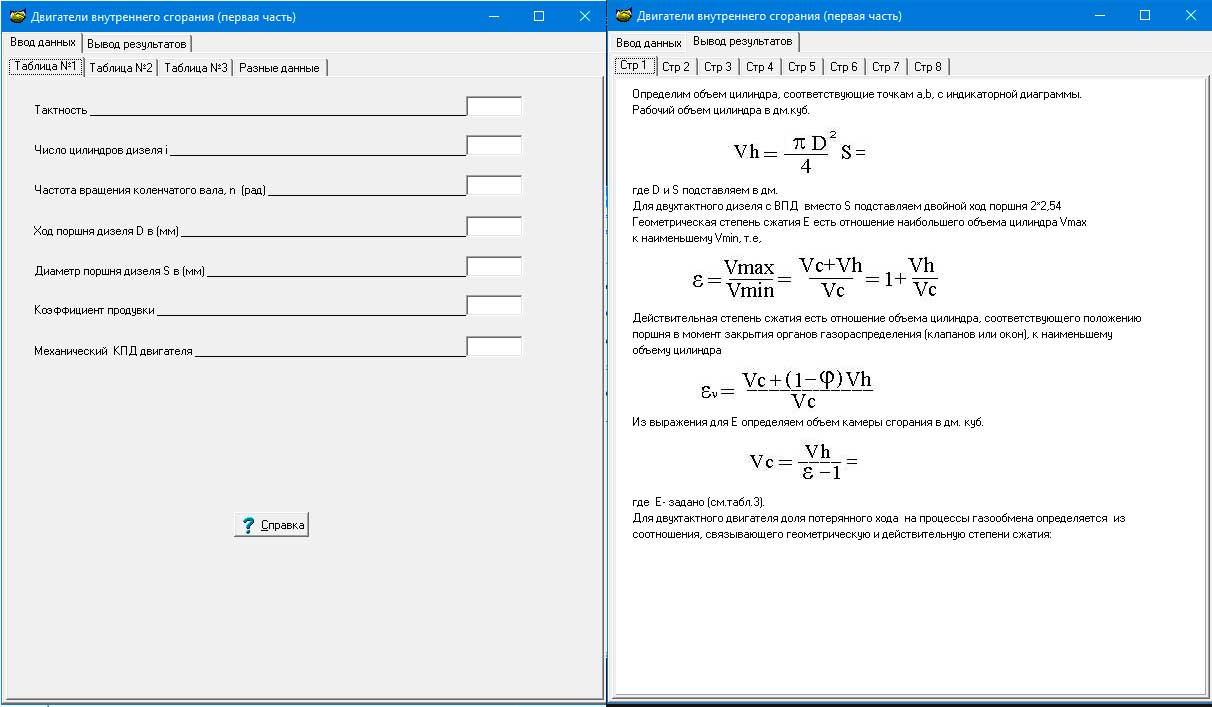Image resolution: width=1212 pixels, height=707 pixels.
Task: Click the line 'Рабочий объем цилиндра в дм.куб.'
Action: pos(721,110)
